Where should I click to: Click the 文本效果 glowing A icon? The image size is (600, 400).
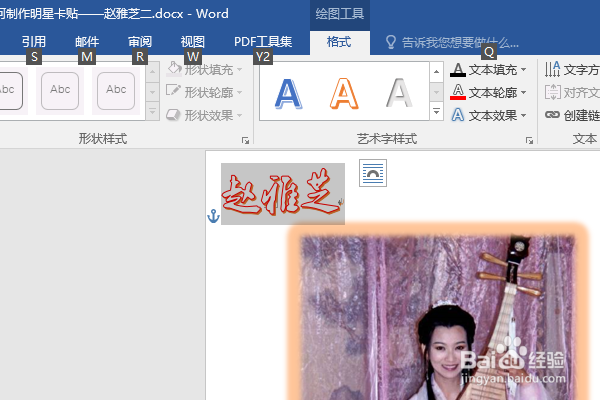(458, 115)
